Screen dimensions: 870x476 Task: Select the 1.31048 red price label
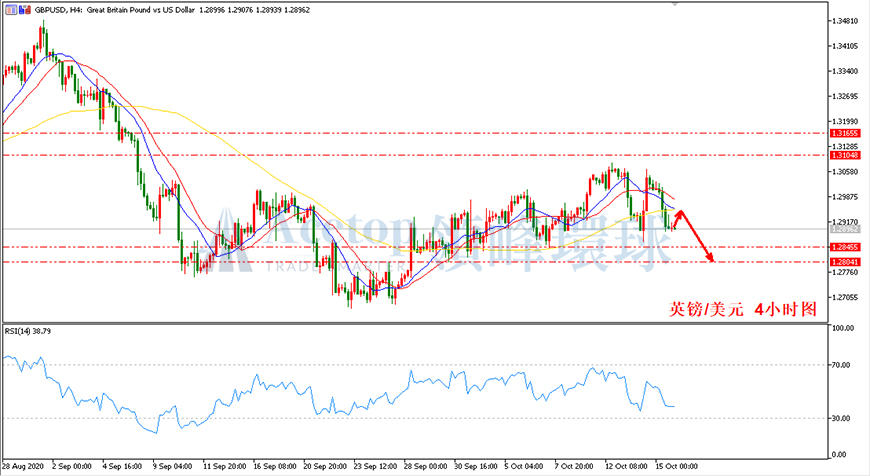pyautogui.click(x=845, y=155)
